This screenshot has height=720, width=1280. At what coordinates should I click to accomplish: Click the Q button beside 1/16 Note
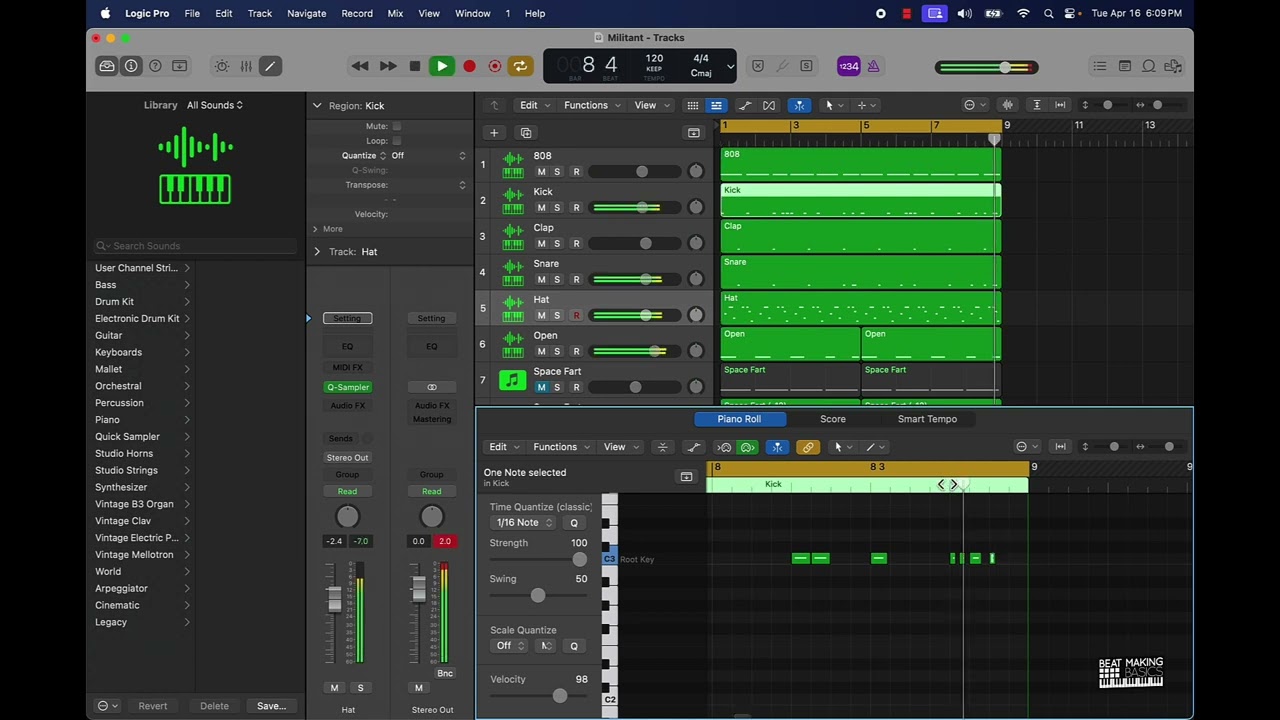point(574,523)
